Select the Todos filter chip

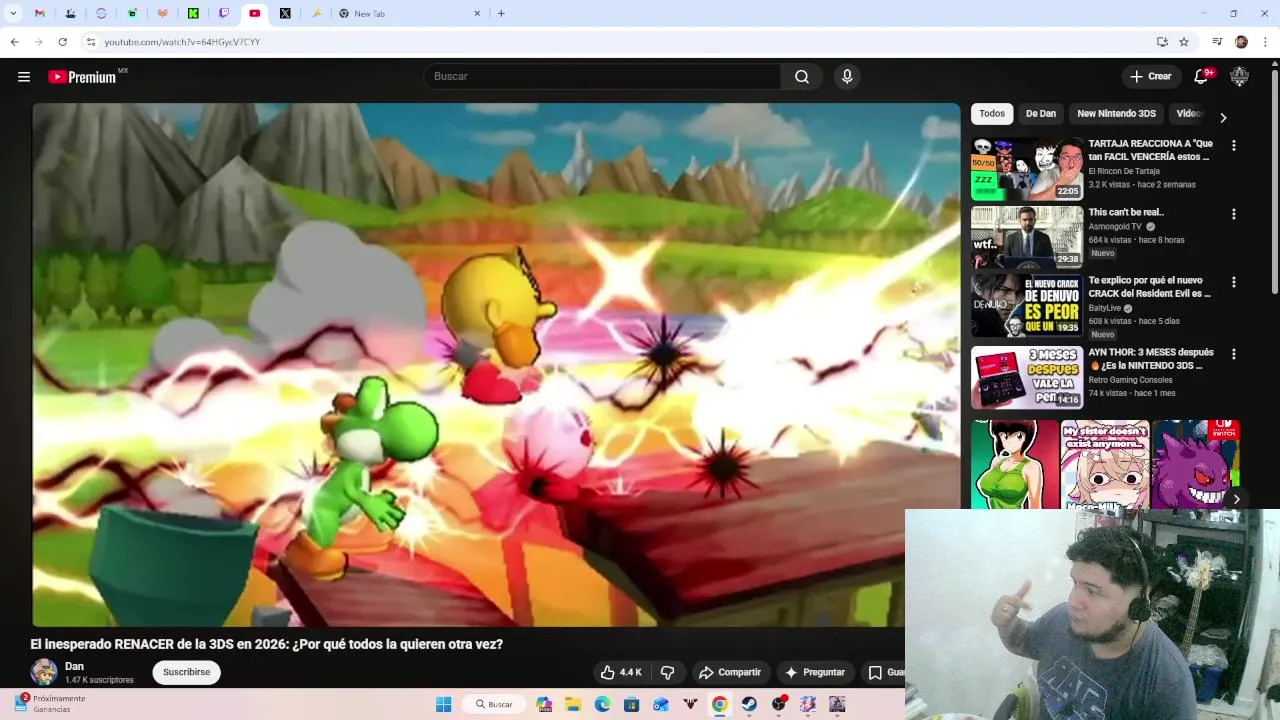tap(992, 114)
